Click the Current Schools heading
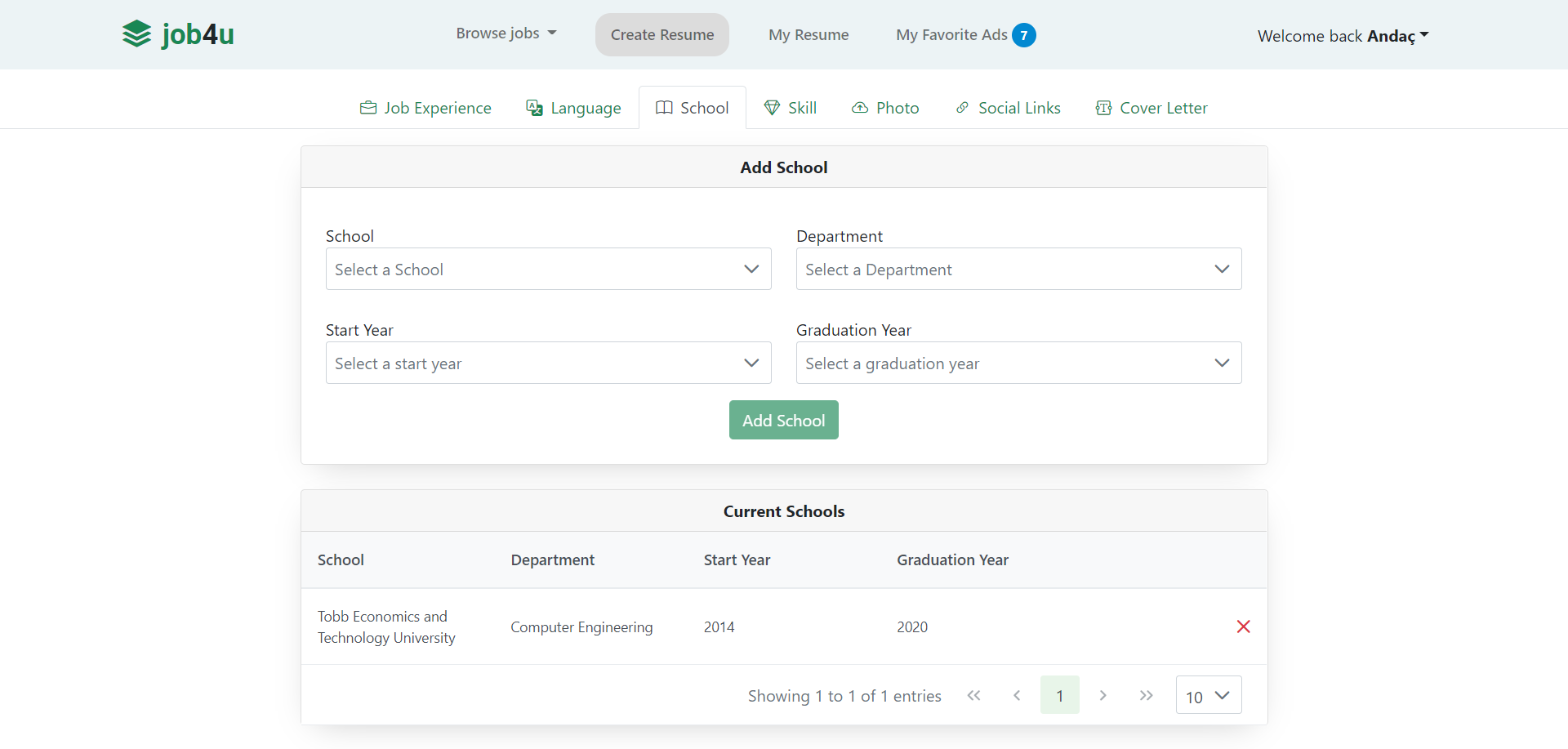Viewport: 1568px width, 749px height. (x=784, y=511)
